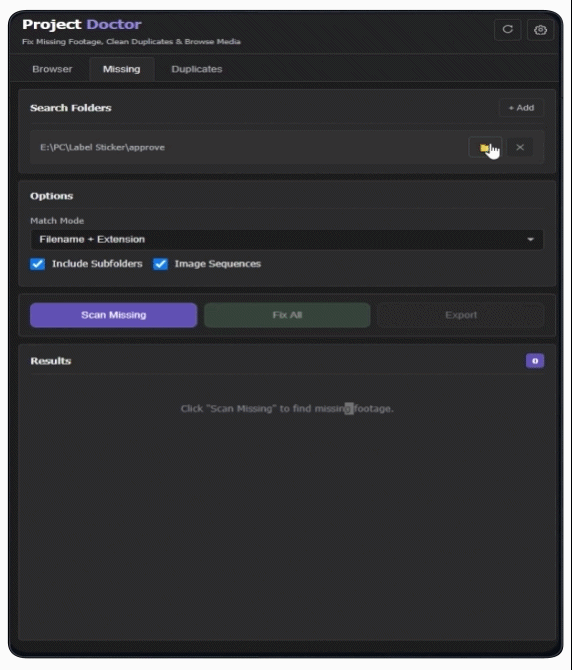Switch to the Browser tab
This screenshot has width=572, height=670.
coord(52,69)
